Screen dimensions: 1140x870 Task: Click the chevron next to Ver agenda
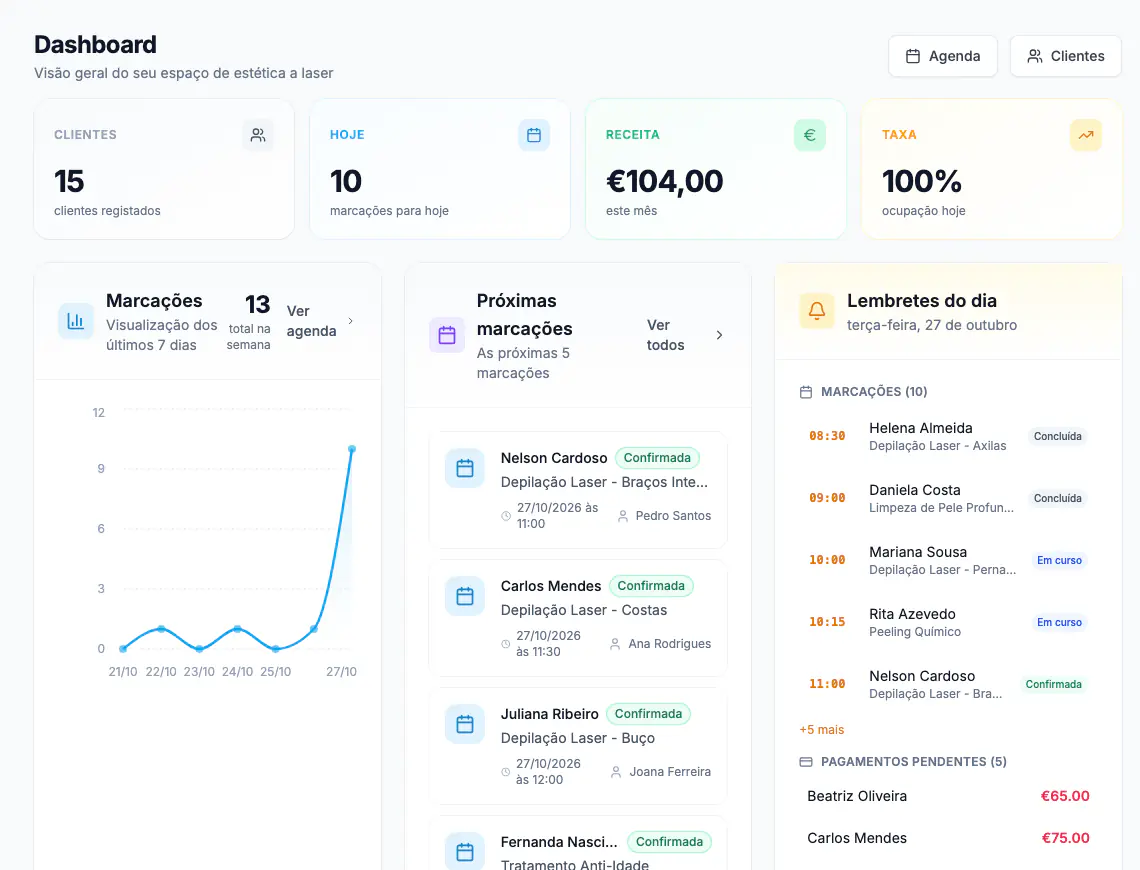(x=350, y=321)
